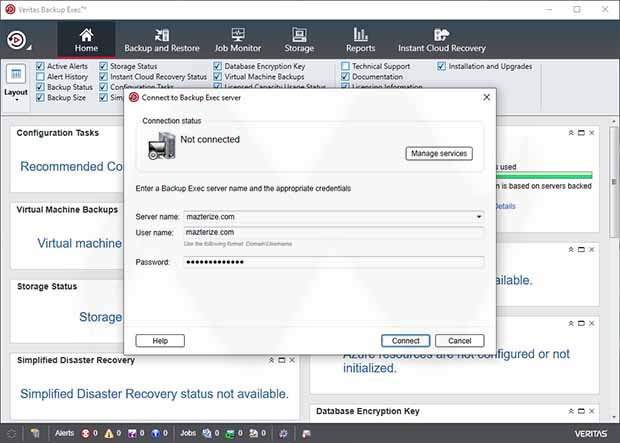The height and width of the screenshot is (443, 620).
Task: Click the server connection status icon
Action: coord(161,146)
